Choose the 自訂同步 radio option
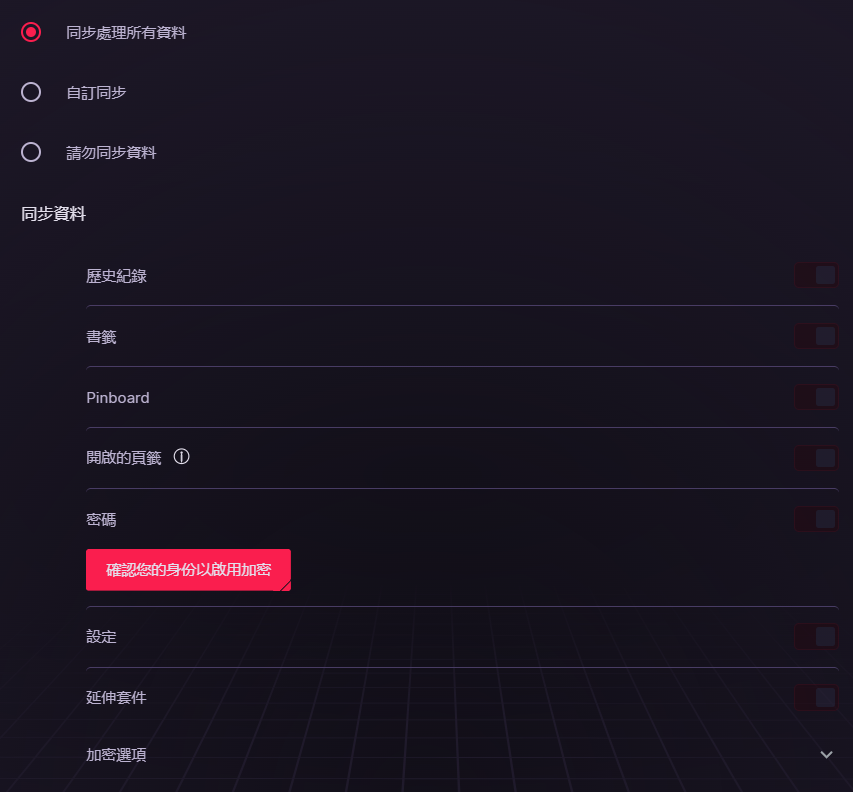 [31, 92]
